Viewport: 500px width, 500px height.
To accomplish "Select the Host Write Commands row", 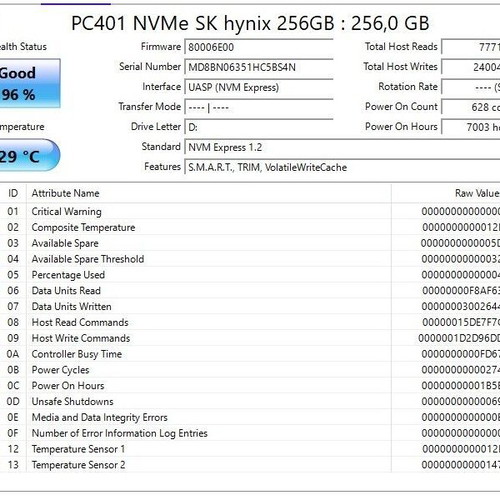I will click(250, 338).
